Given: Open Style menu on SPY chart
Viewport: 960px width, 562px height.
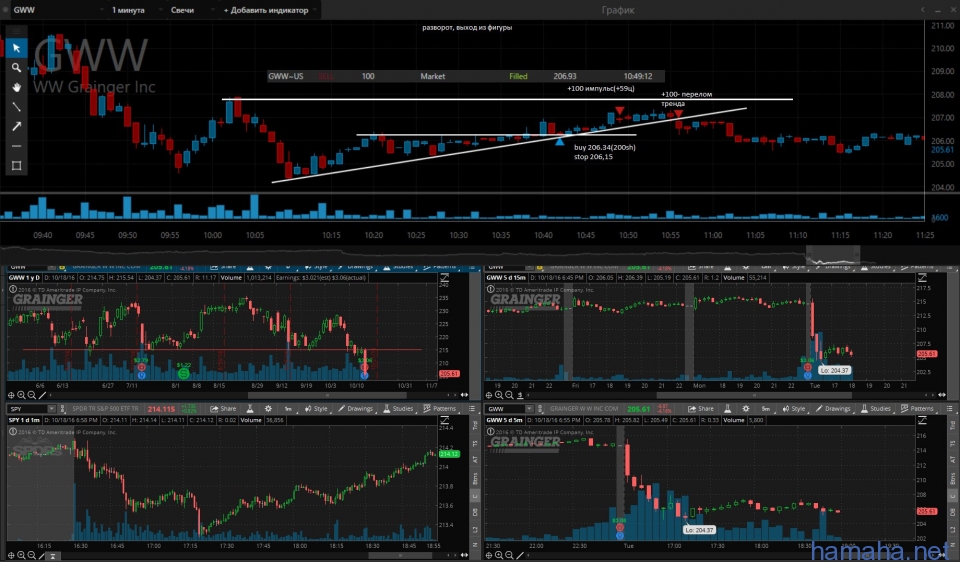Looking at the screenshot, I should click(x=316, y=409).
